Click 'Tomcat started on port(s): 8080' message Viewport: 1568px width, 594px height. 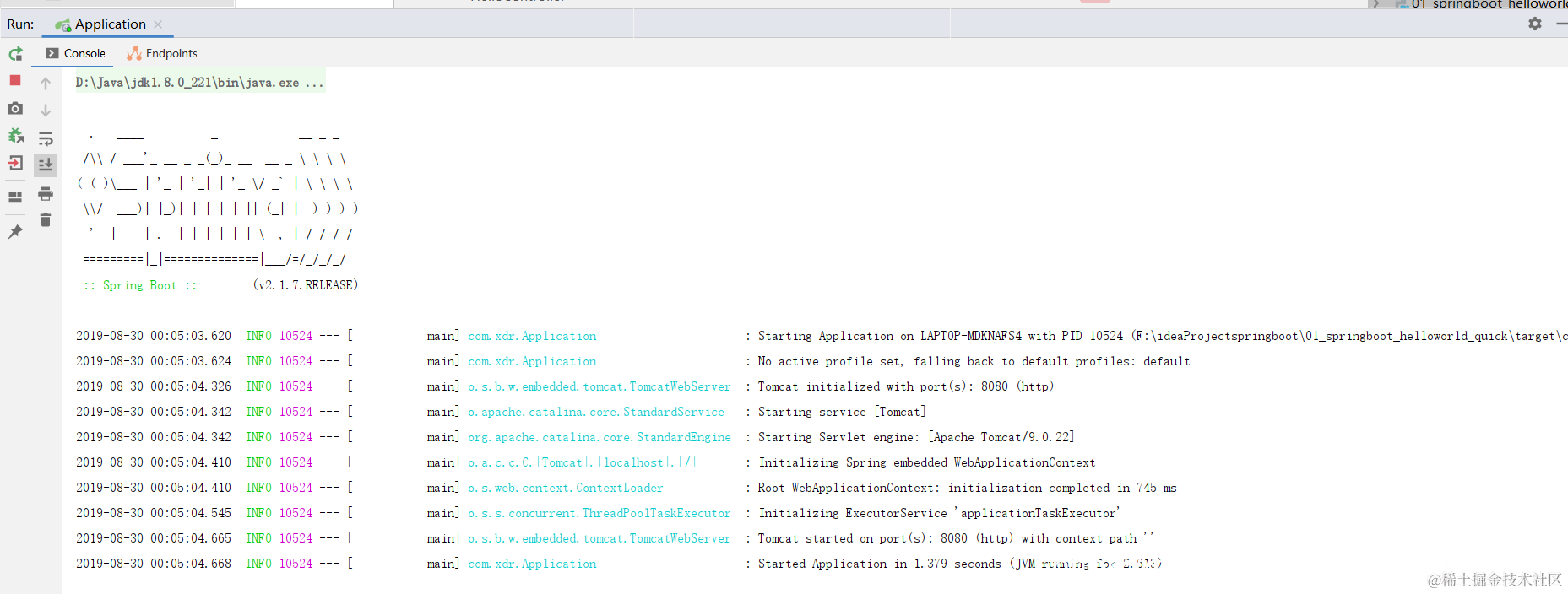coord(956,538)
